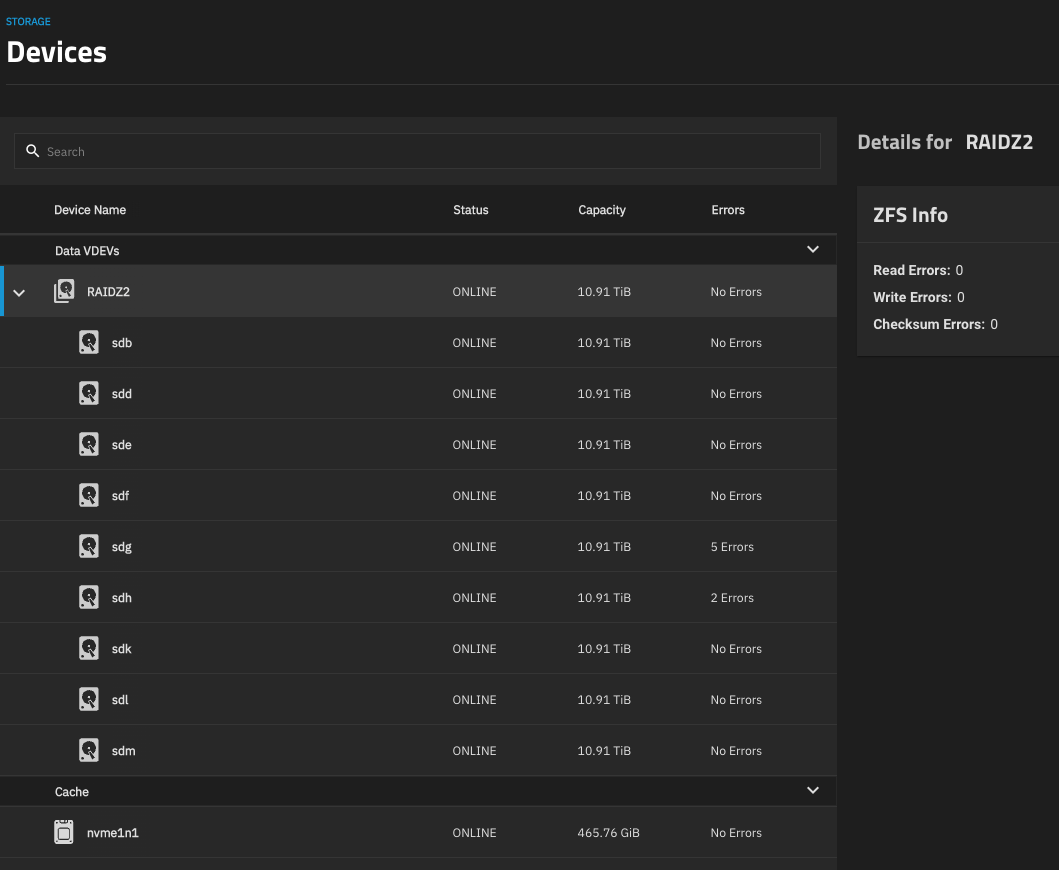Image resolution: width=1059 pixels, height=870 pixels.
Task: Select the sdd device name
Action: (122, 394)
